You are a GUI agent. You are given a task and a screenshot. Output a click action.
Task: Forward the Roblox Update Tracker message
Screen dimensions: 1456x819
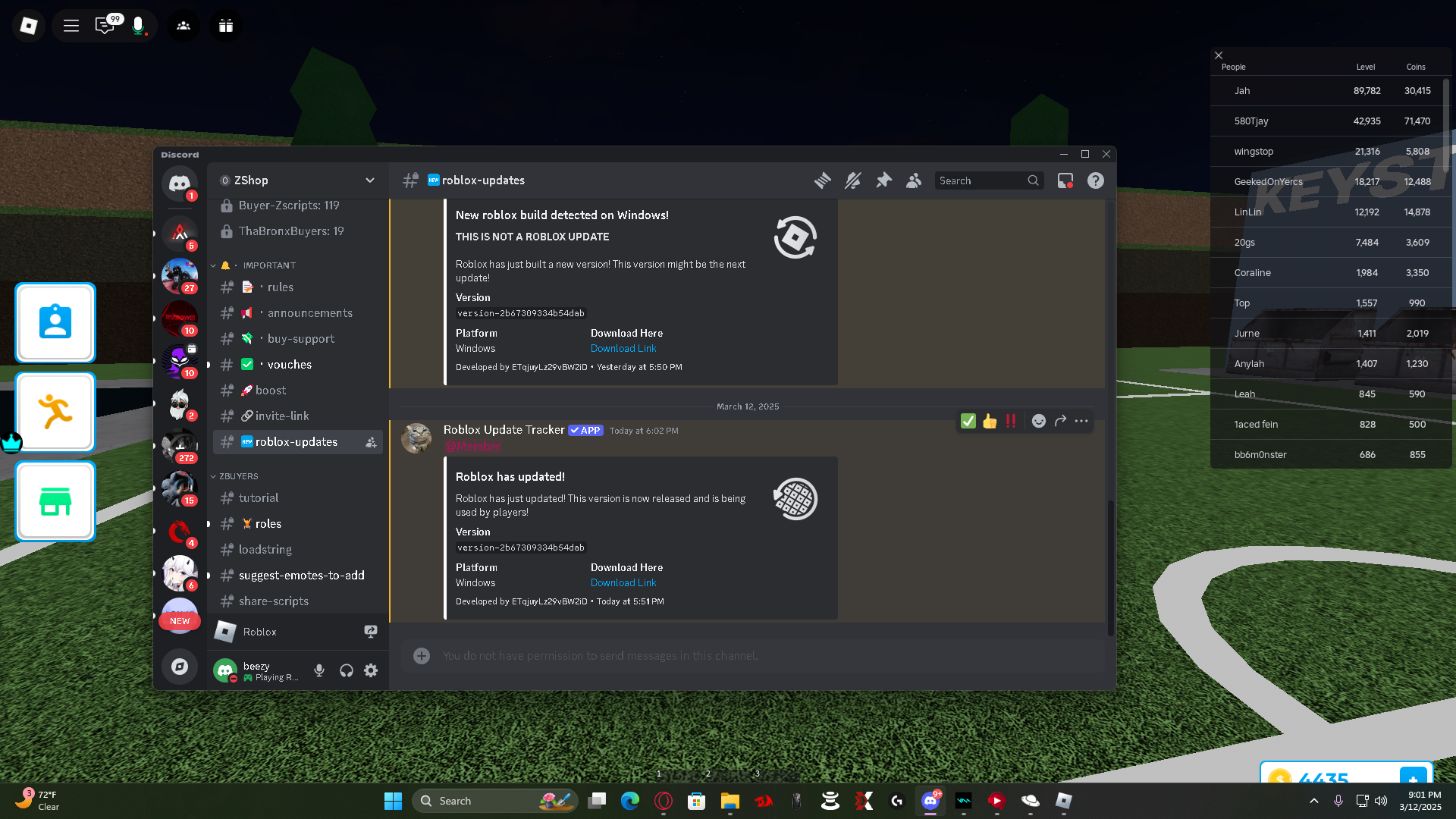point(1060,421)
